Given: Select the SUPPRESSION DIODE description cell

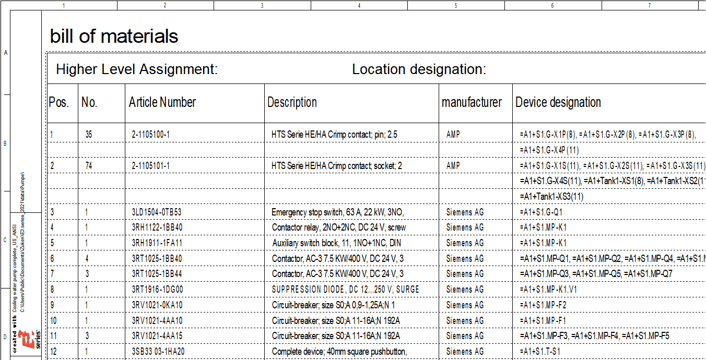Looking at the screenshot, I should [x=345, y=290].
